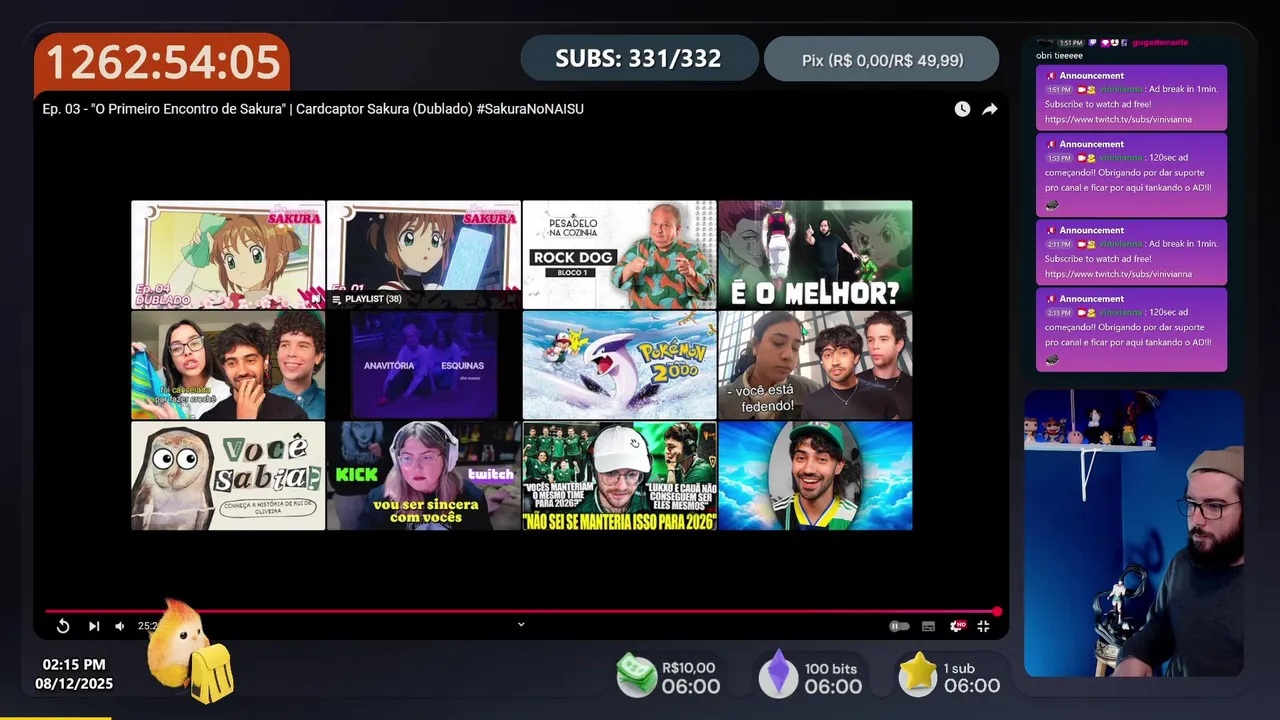The height and width of the screenshot is (720, 1280).
Task: Click vinivianna name in the 1:53 PM announcement
Action: click(x=1121, y=158)
